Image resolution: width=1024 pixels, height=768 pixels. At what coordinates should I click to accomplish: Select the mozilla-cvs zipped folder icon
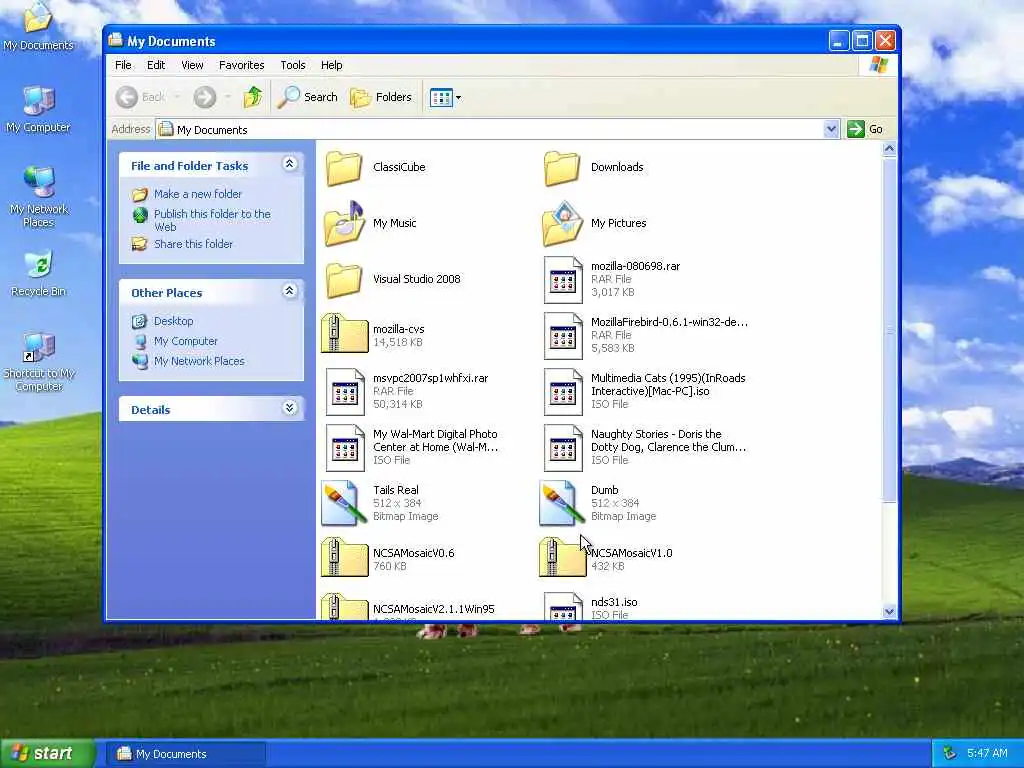[x=345, y=334]
